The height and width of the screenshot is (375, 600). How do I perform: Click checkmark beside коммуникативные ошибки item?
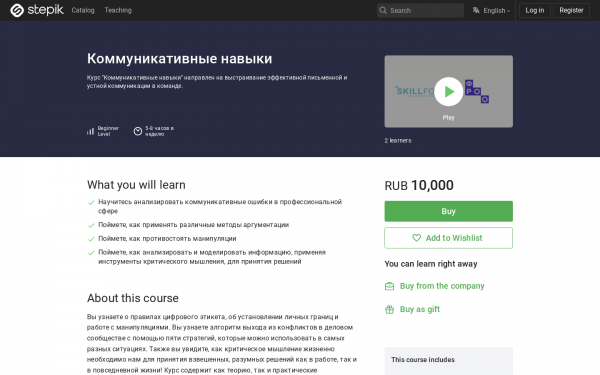click(x=91, y=202)
